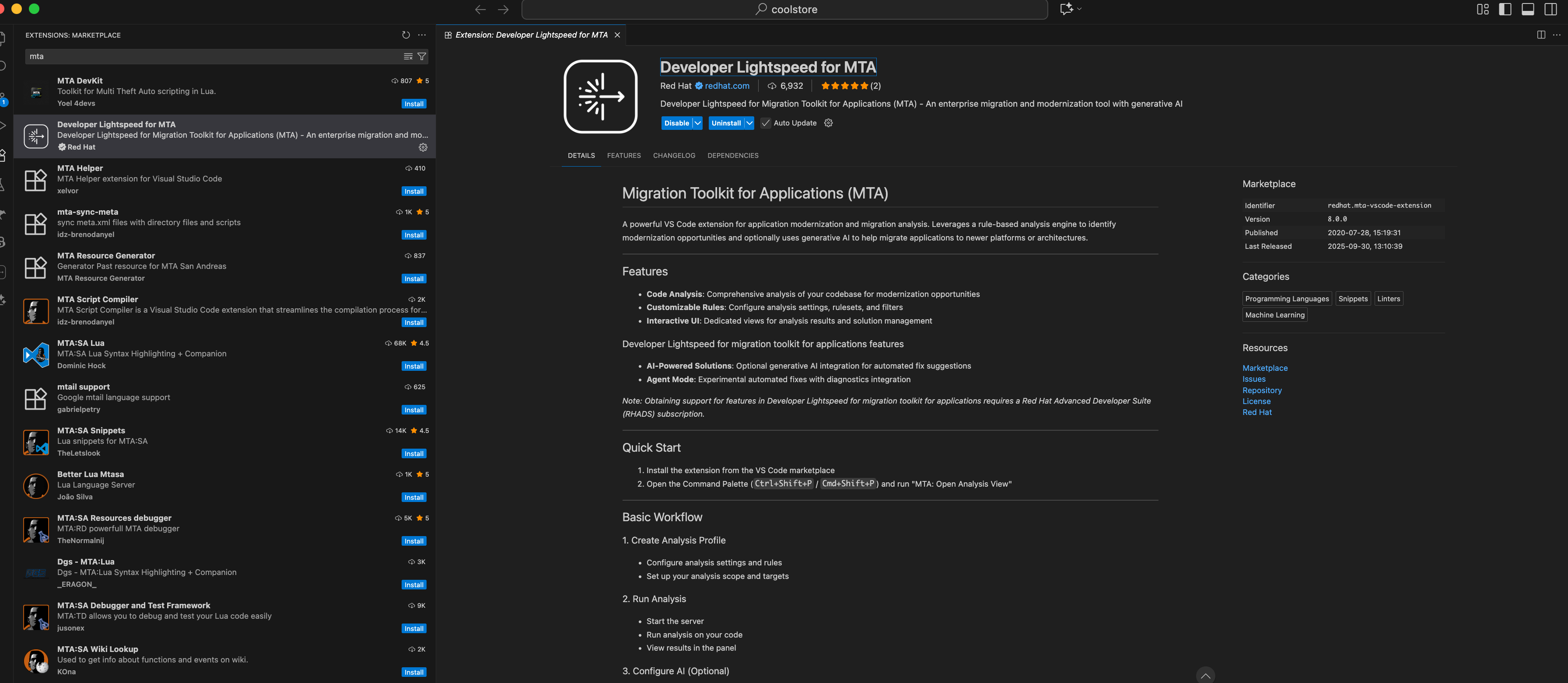Image resolution: width=1568 pixels, height=683 pixels.
Task: Open the Dependencies tab
Action: tap(732, 156)
